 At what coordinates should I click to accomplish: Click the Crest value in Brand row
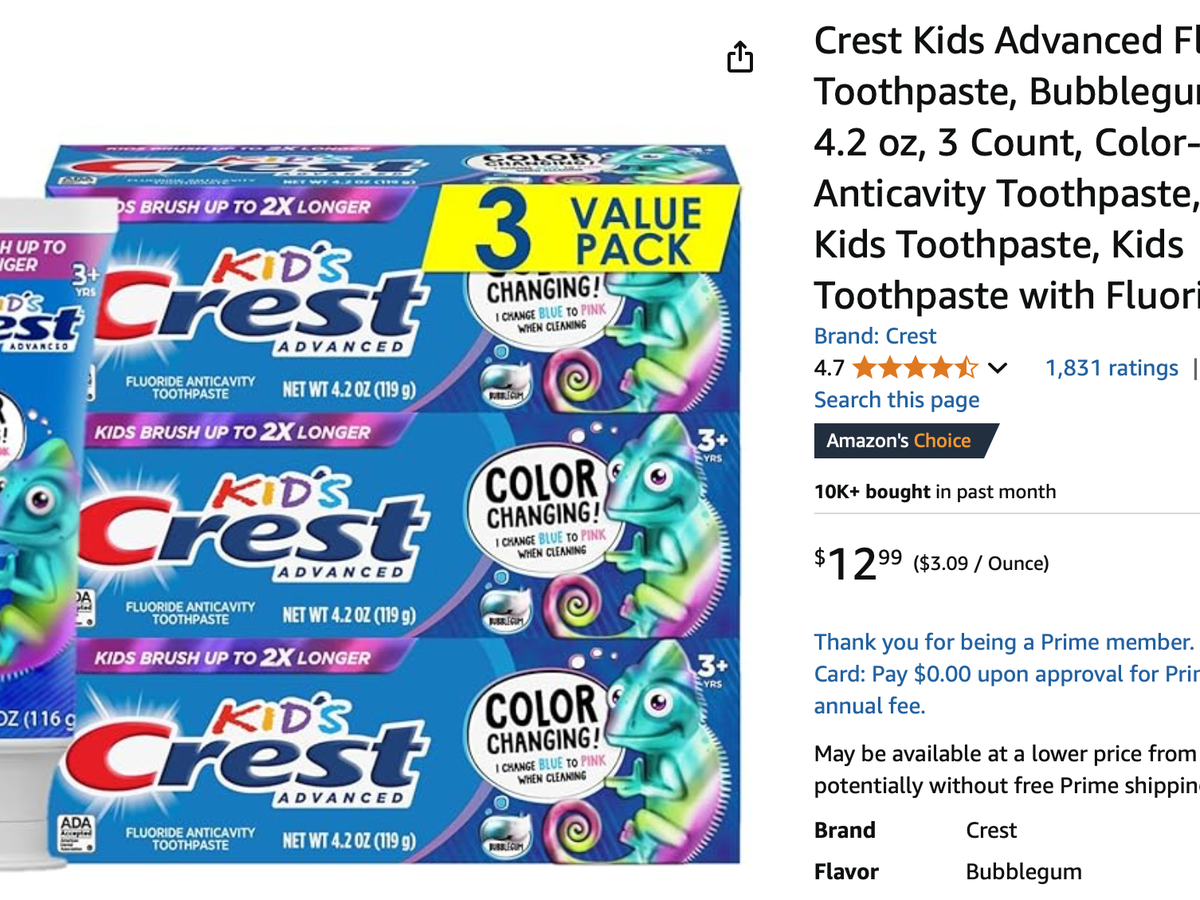pos(991,830)
